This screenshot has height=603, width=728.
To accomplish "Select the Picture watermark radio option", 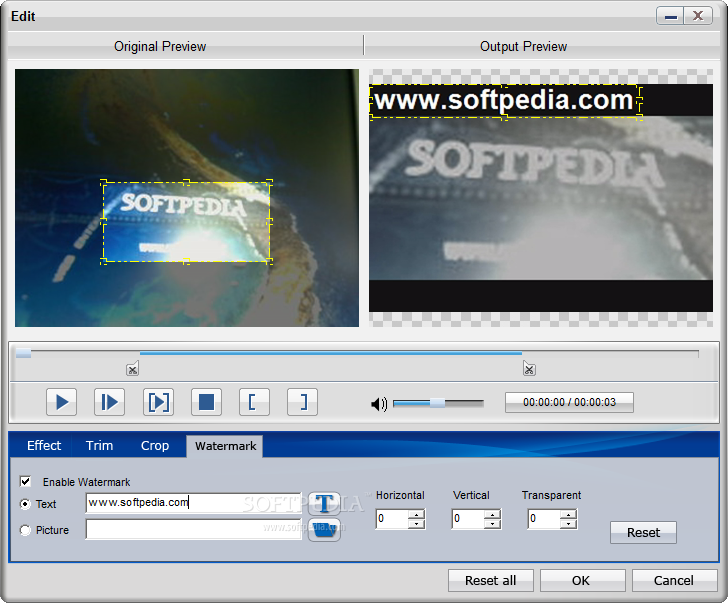I will [x=25, y=530].
